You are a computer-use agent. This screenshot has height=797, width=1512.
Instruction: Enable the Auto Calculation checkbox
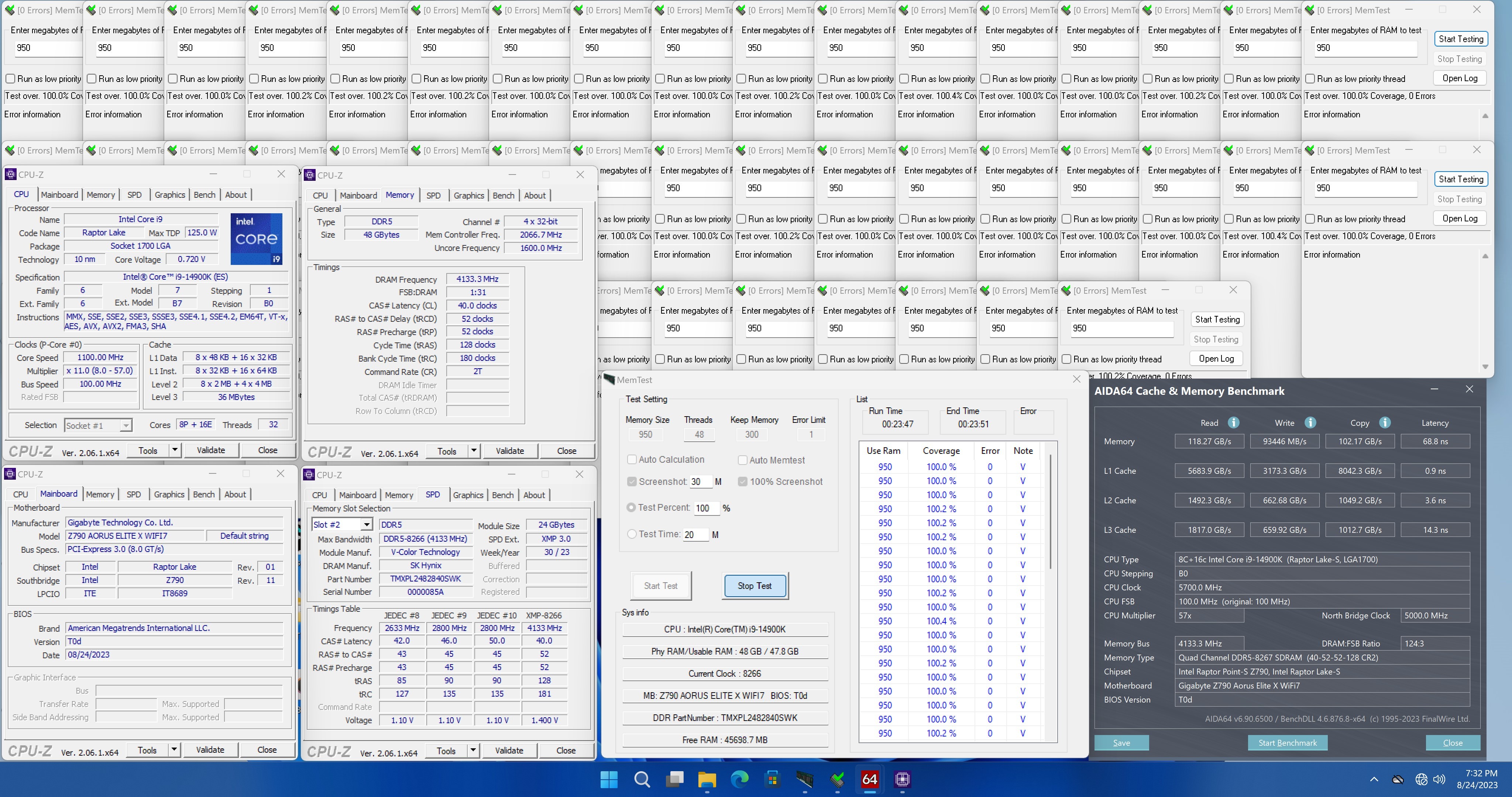coord(632,459)
